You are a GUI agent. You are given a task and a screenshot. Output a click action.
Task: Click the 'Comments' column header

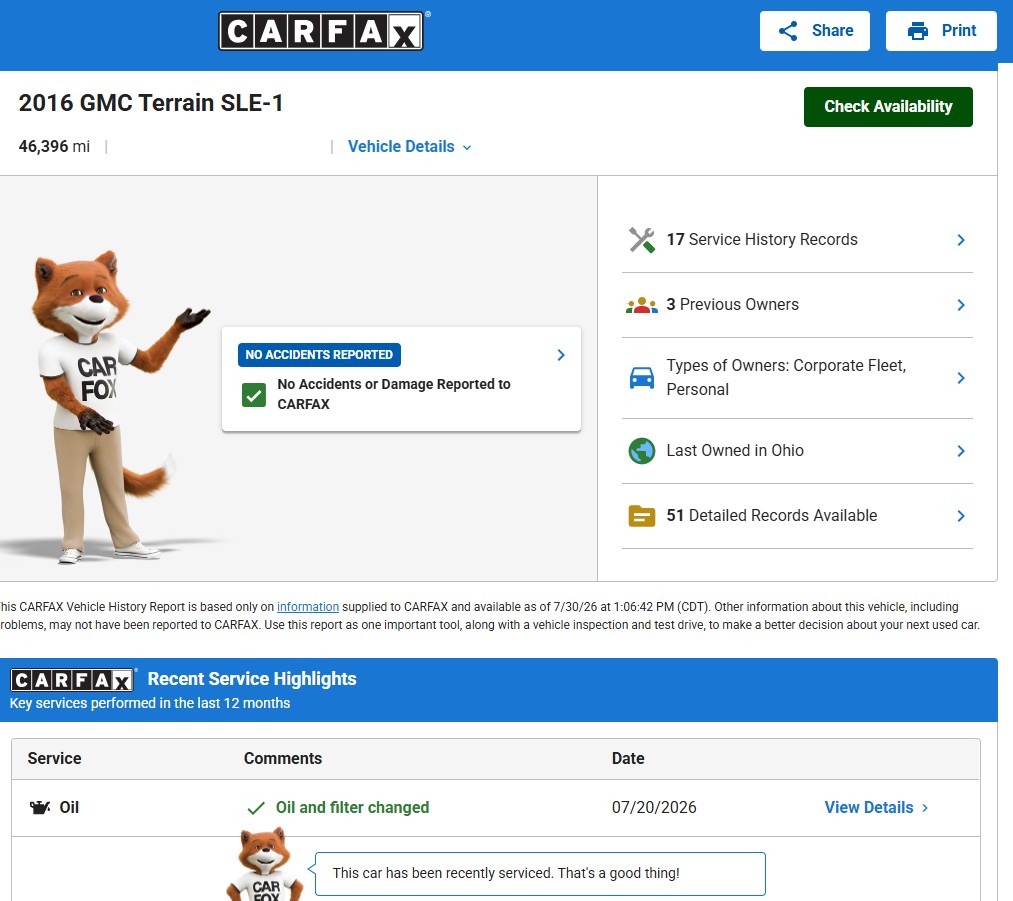[x=282, y=758]
